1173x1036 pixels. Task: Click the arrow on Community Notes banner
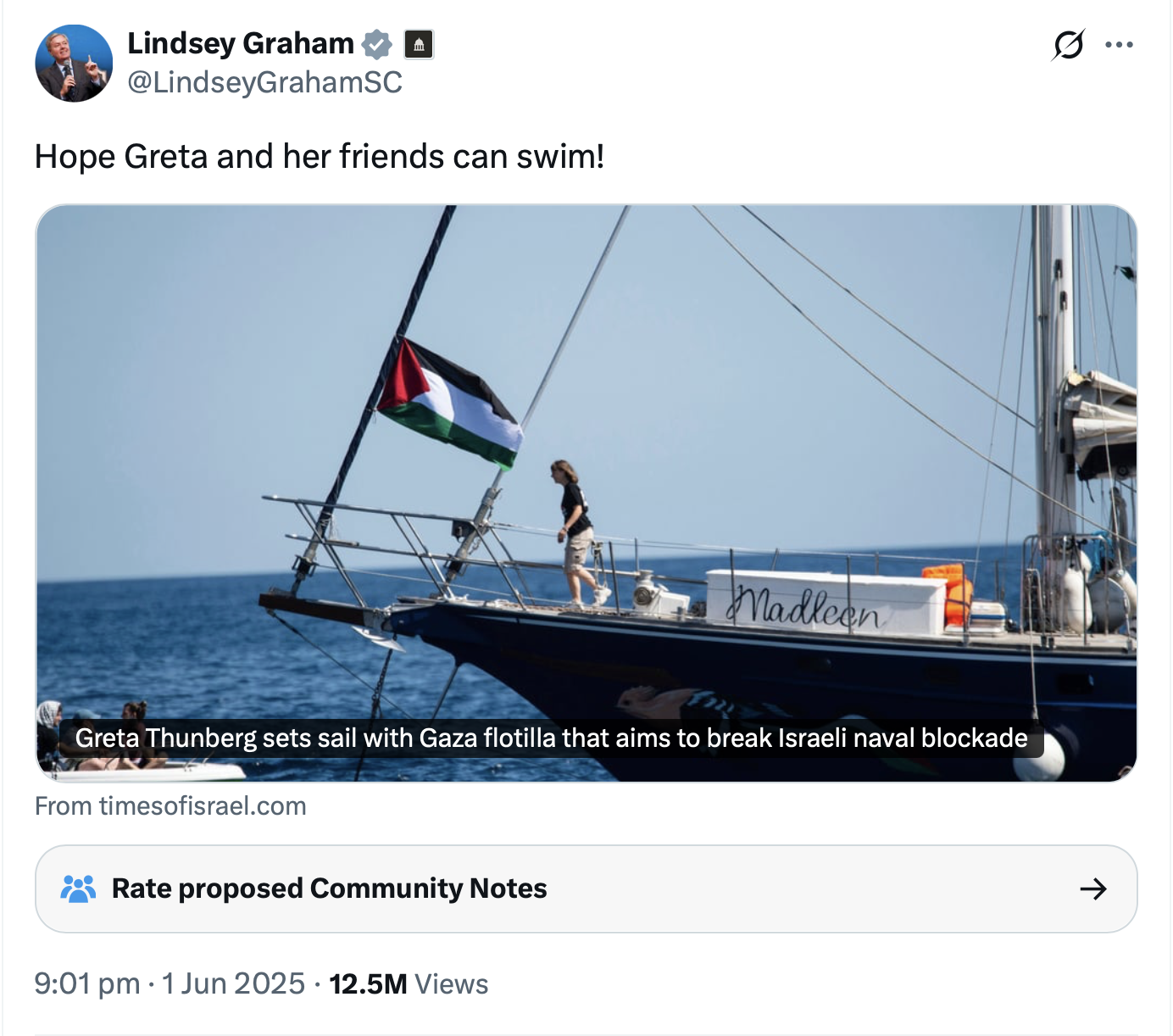[x=1093, y=888]
